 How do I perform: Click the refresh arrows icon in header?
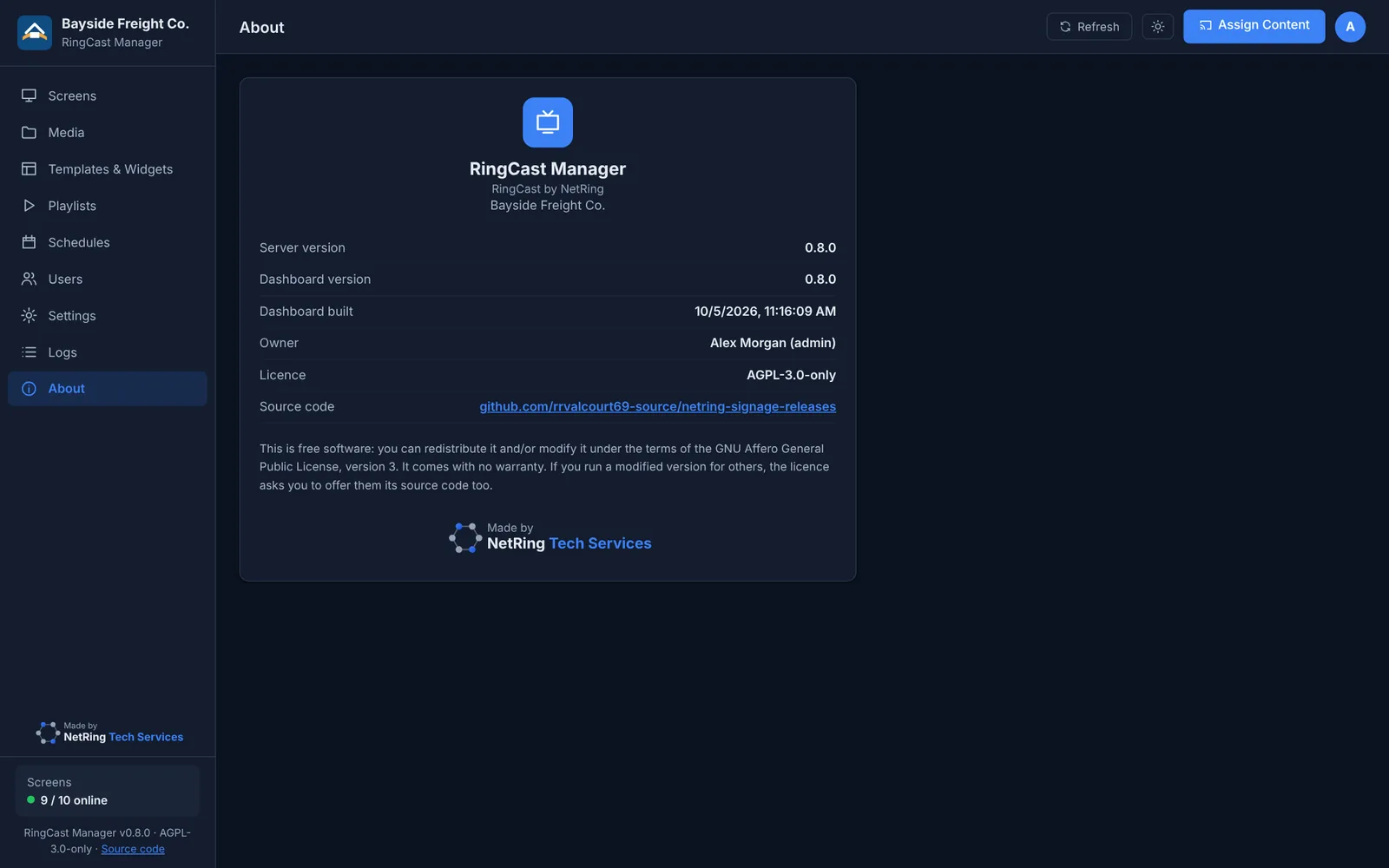coord(1065,27)
